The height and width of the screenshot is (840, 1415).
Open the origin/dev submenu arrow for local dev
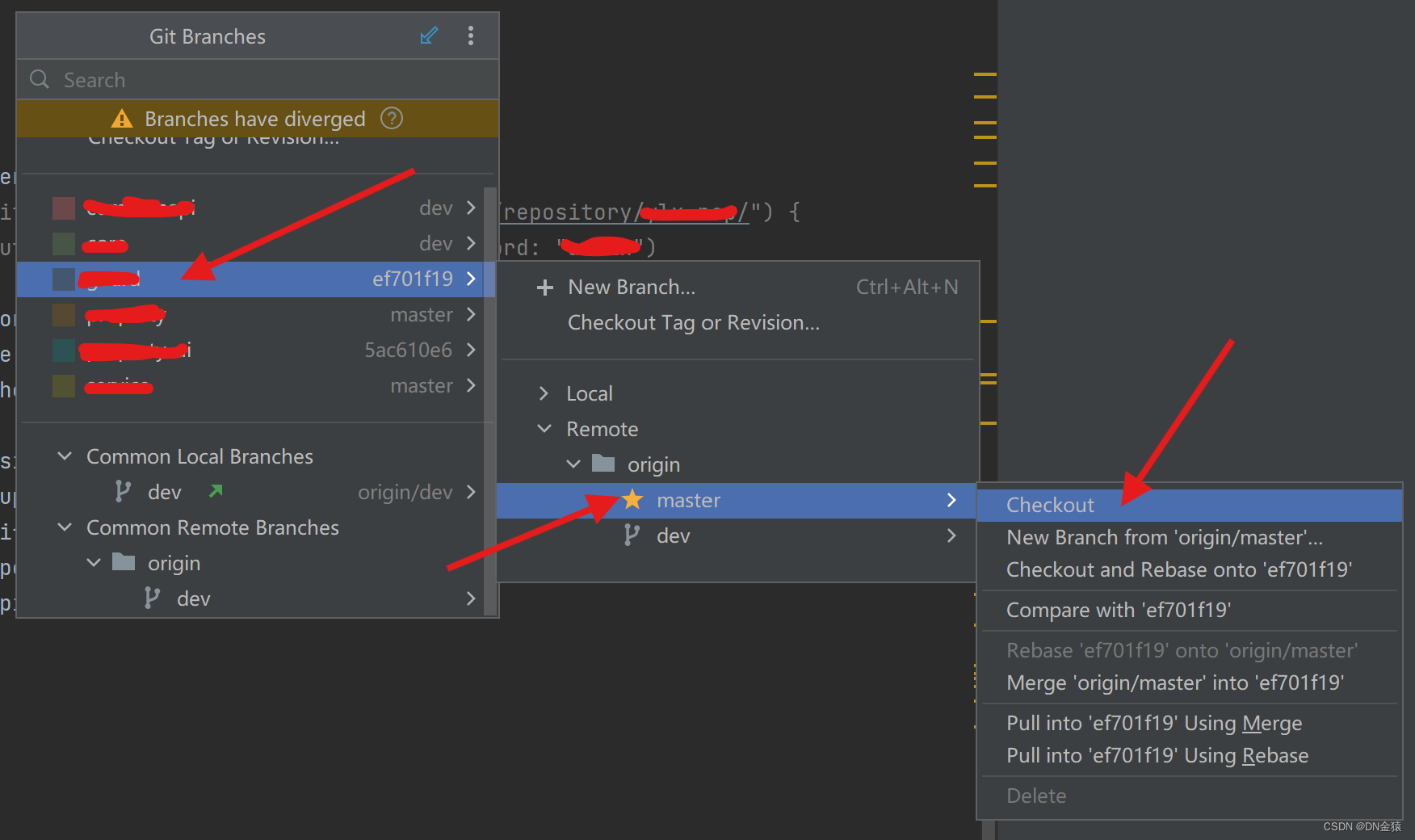pos(471,492)
